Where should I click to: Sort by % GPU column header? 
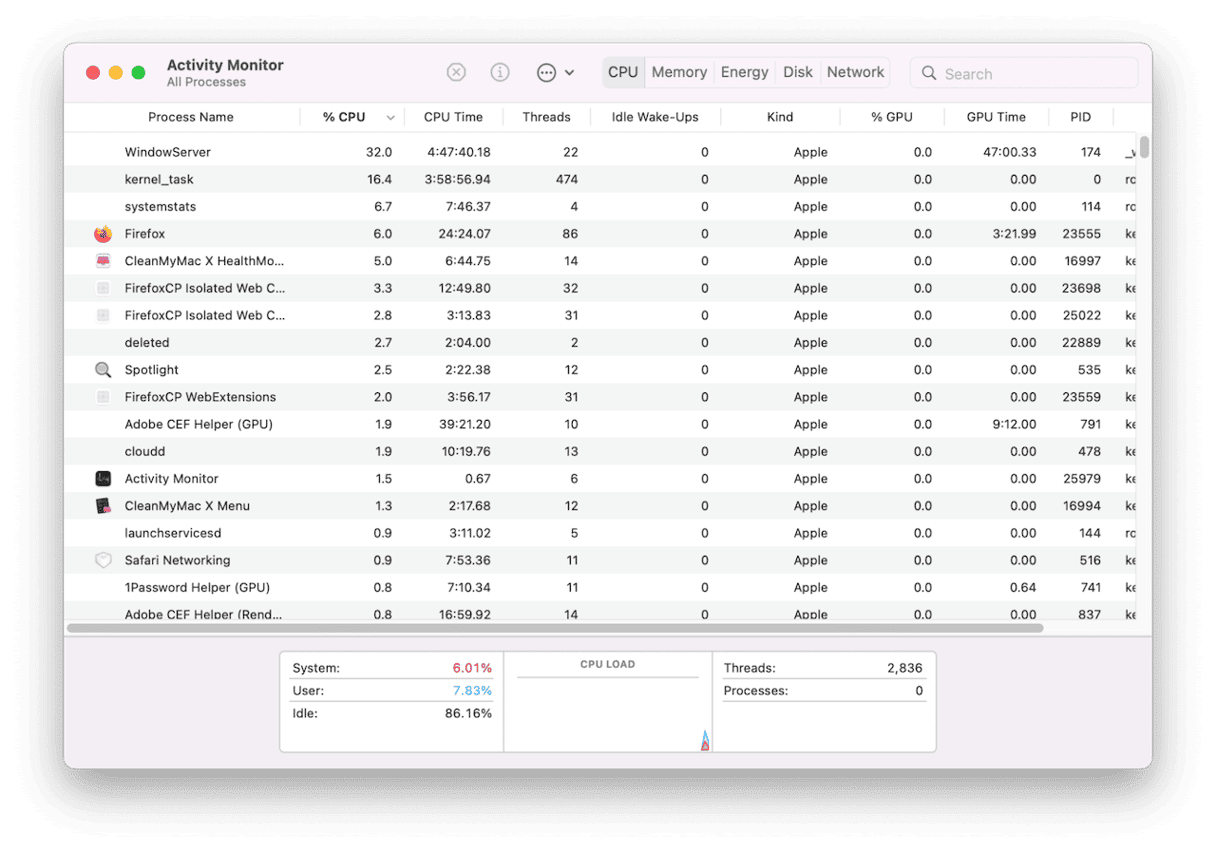892,117
